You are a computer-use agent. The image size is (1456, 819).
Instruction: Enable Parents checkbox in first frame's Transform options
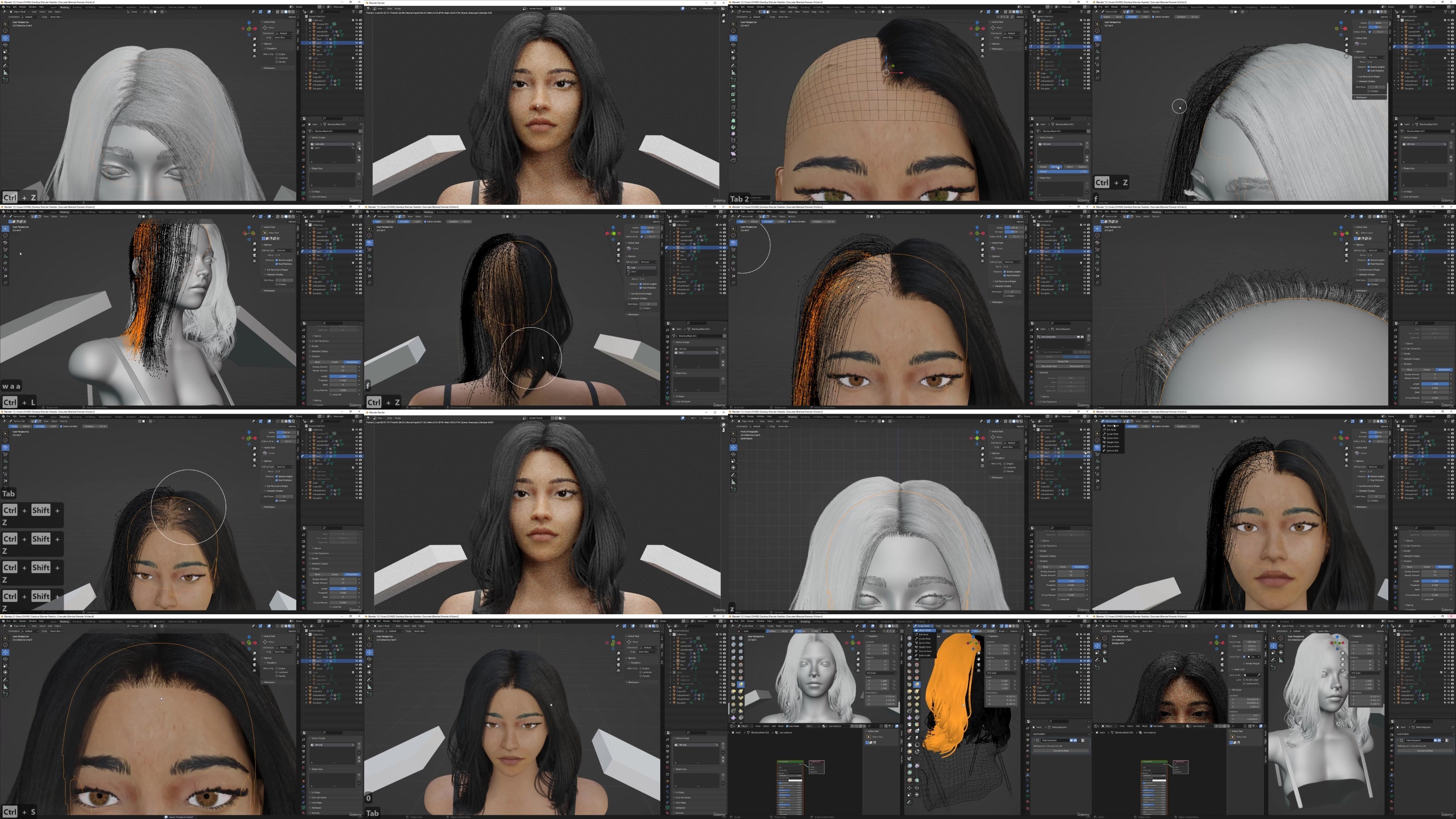(276, 61)
